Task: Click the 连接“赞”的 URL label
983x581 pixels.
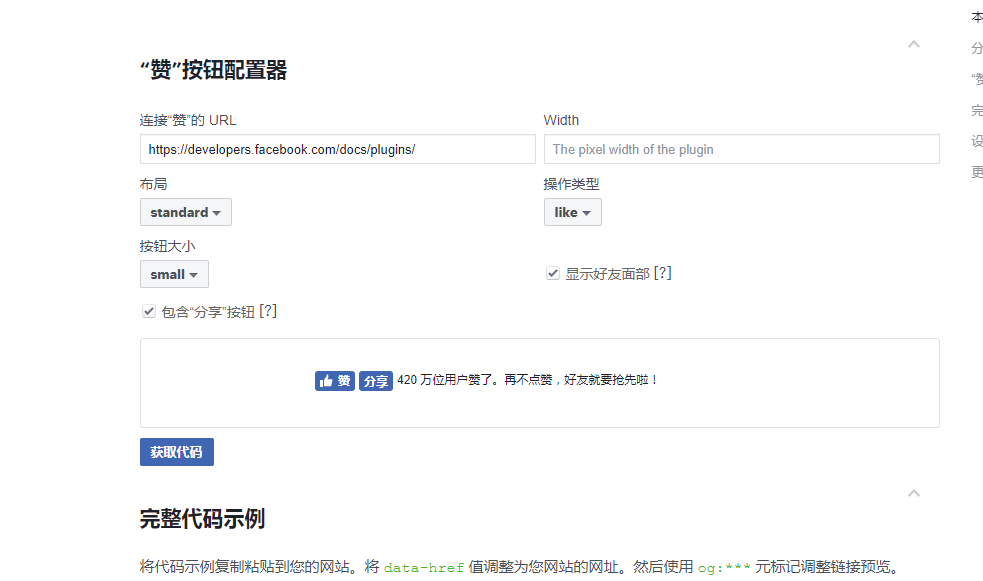Action: click(x=188, y=120)
